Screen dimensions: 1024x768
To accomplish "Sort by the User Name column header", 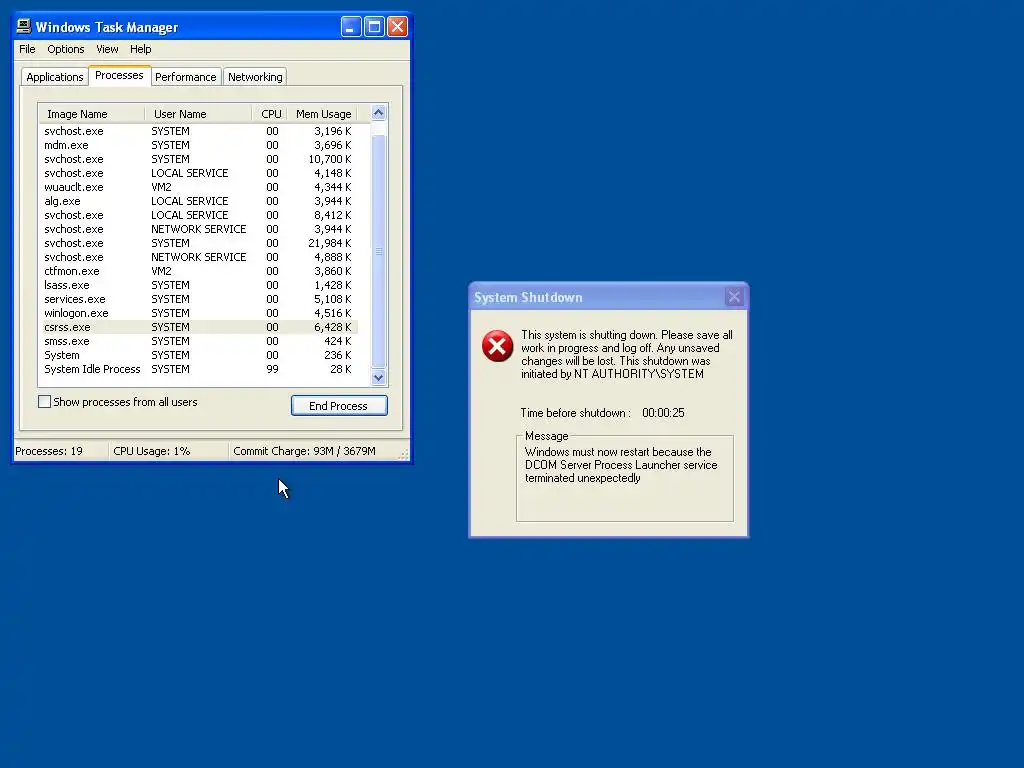I will pyautogui.click(x=199, y=114).
